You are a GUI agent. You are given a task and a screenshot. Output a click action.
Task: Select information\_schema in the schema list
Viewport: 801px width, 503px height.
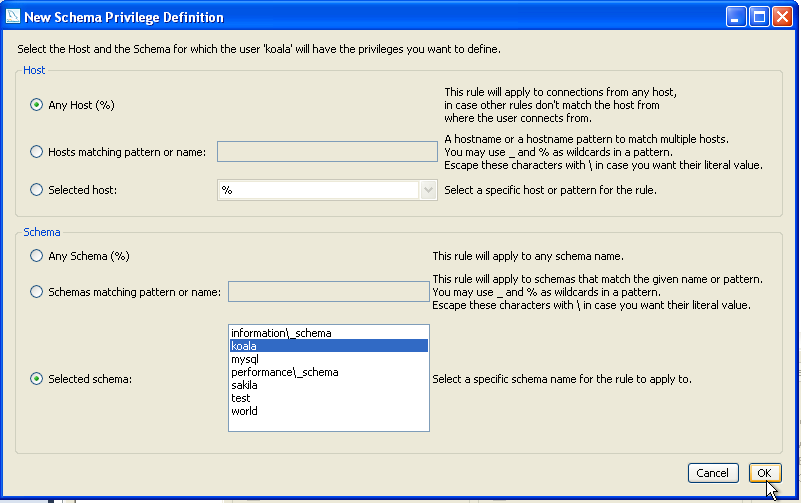pos(281,333)
